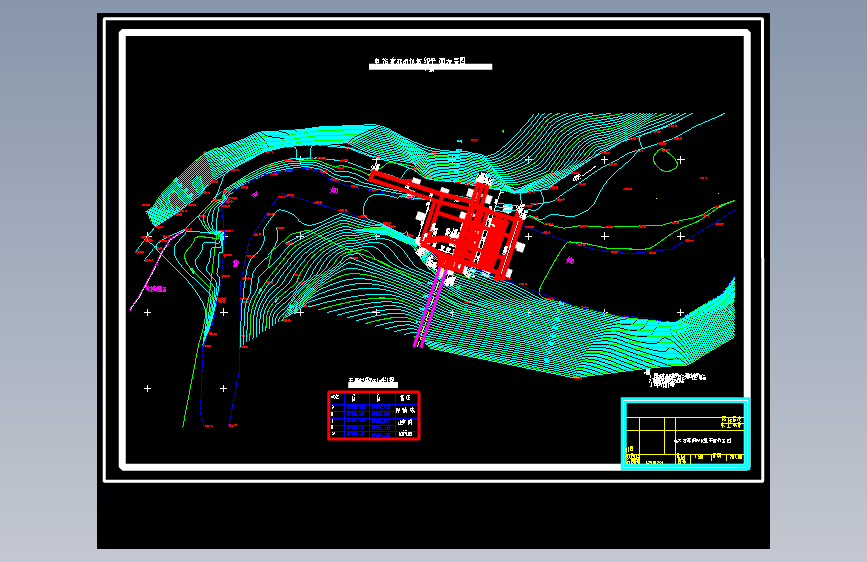Select the magenta twin pipeline below the red complex

coord(429,307)
